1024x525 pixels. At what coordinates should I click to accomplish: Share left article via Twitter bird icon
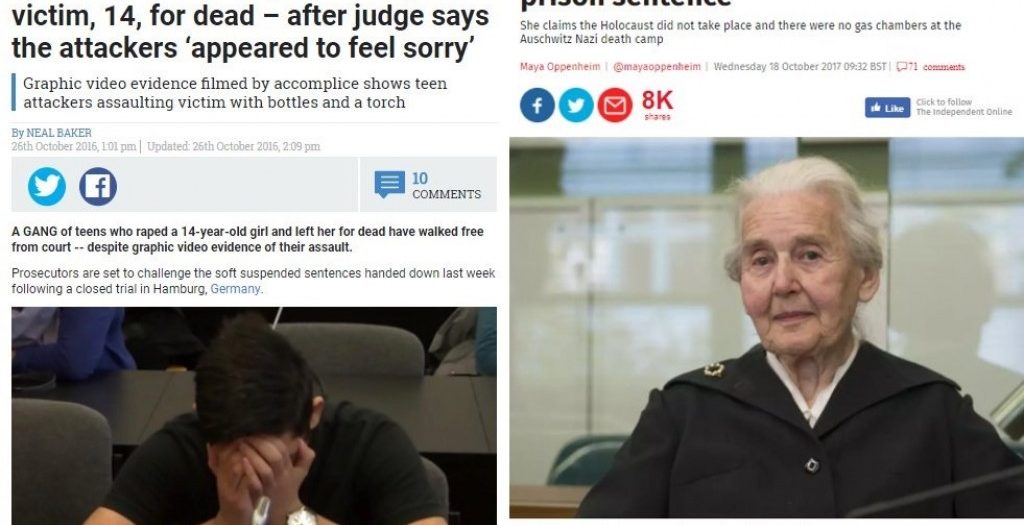pyautogui.click(x=46, y=186)
